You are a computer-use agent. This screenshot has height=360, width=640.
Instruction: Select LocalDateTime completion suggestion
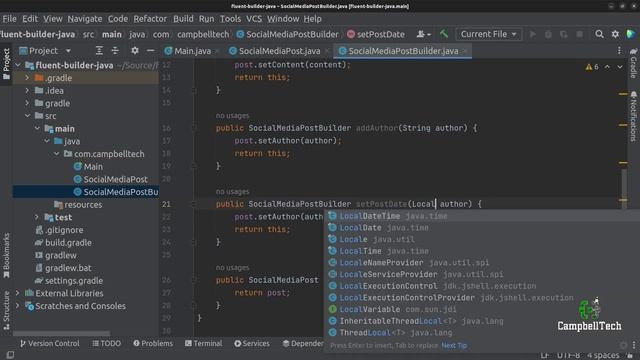pos(482,216)
